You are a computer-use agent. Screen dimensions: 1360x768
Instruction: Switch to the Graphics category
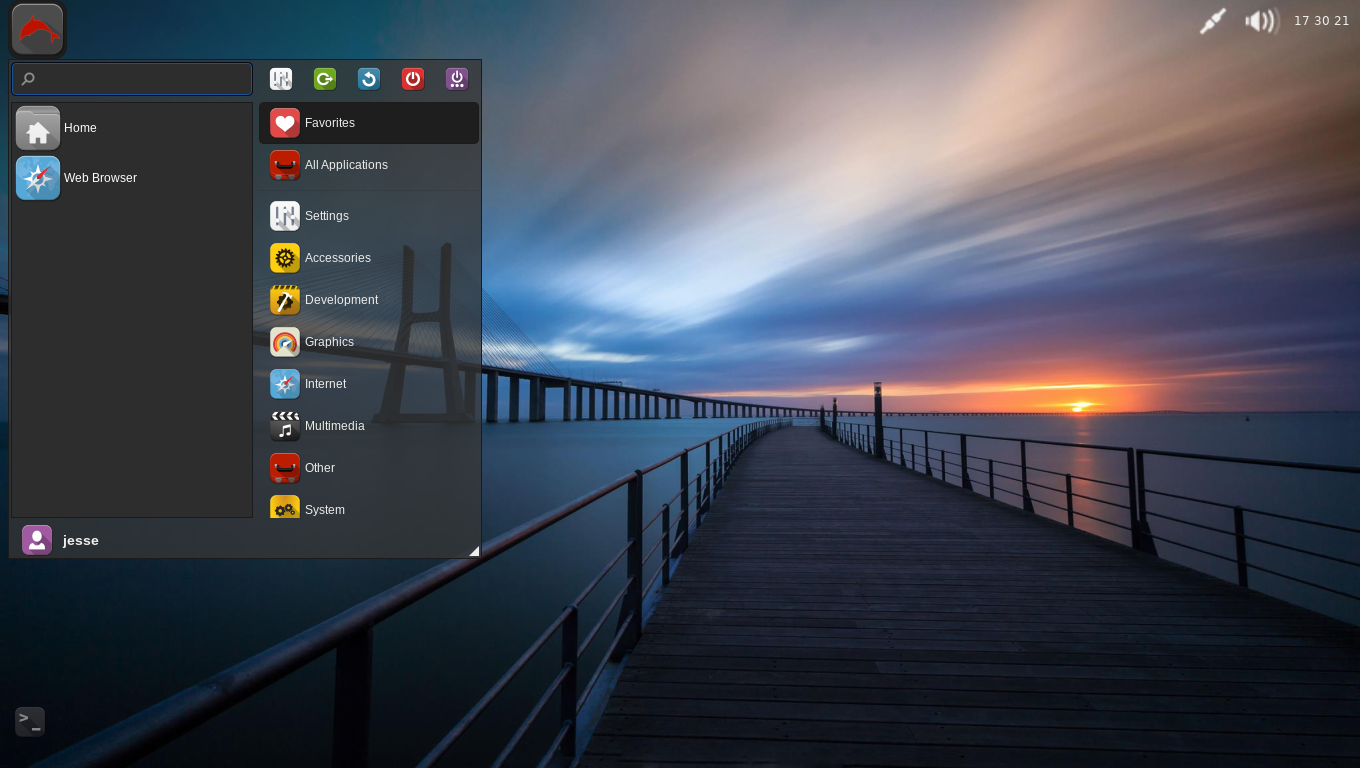(369, 342)
